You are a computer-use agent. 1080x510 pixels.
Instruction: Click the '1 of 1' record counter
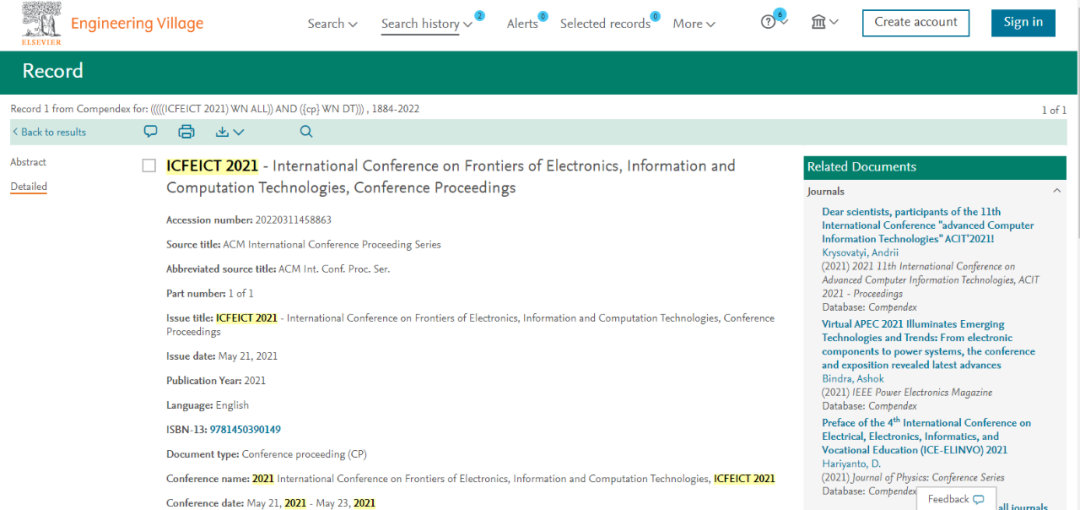point(1054,110)
